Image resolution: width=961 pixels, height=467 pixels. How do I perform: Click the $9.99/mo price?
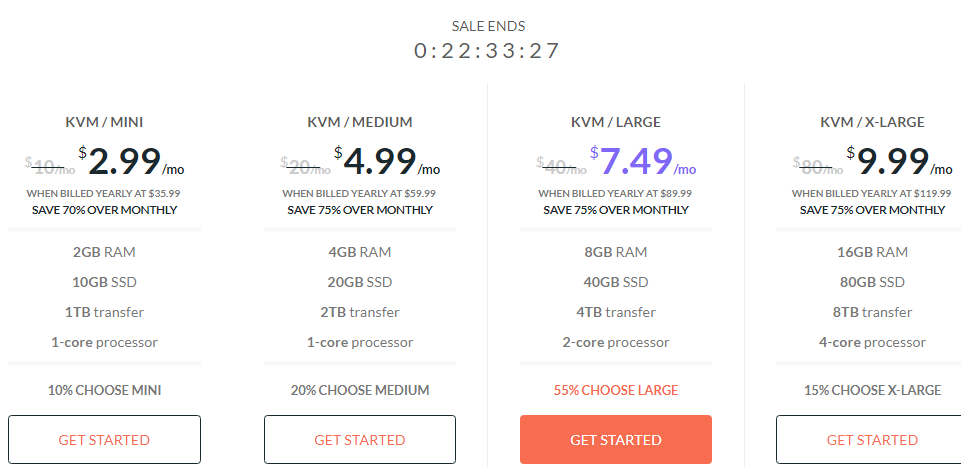[x=899, y=161]
